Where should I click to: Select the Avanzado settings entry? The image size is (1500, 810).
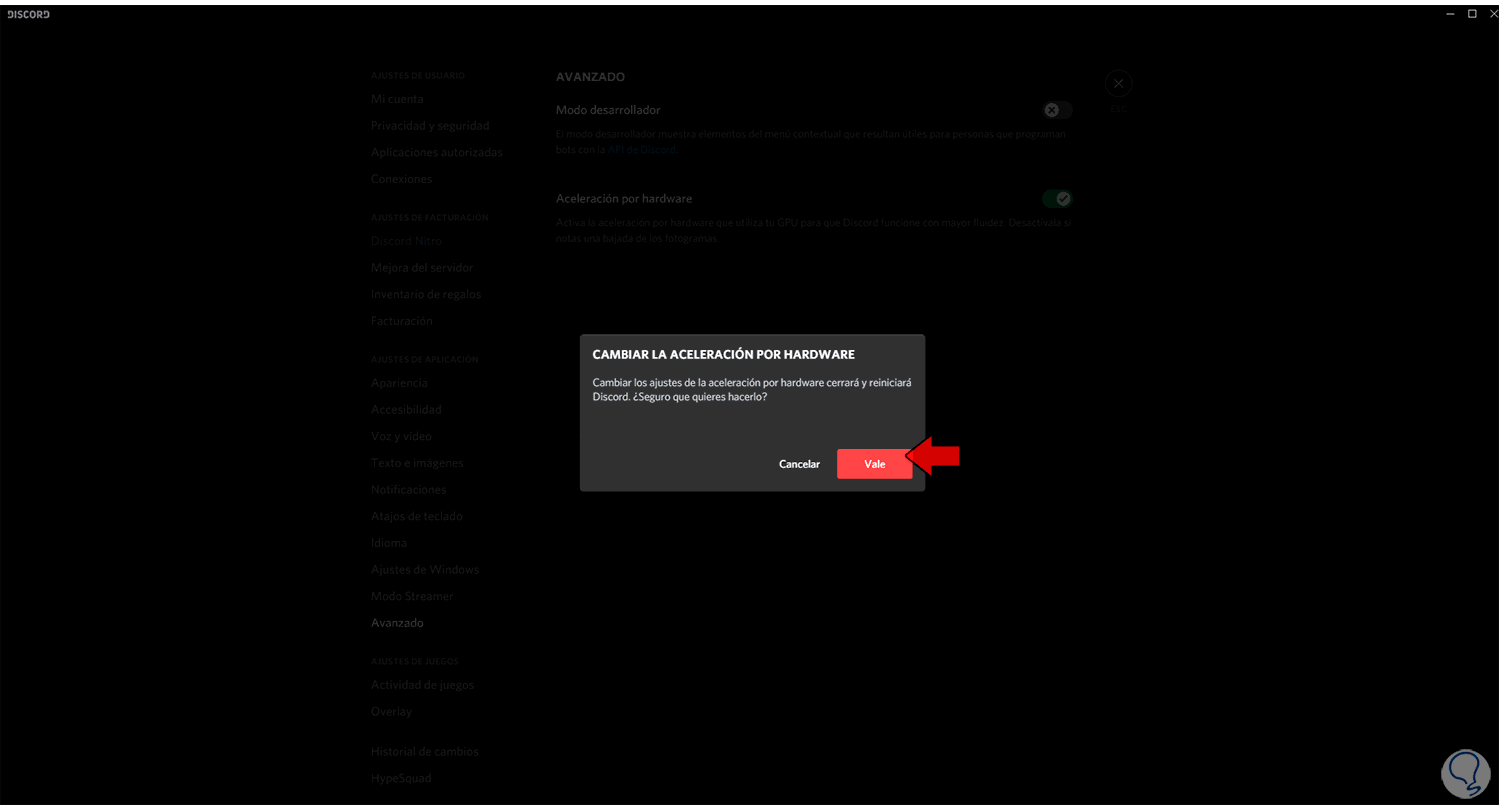click(397, 623)
